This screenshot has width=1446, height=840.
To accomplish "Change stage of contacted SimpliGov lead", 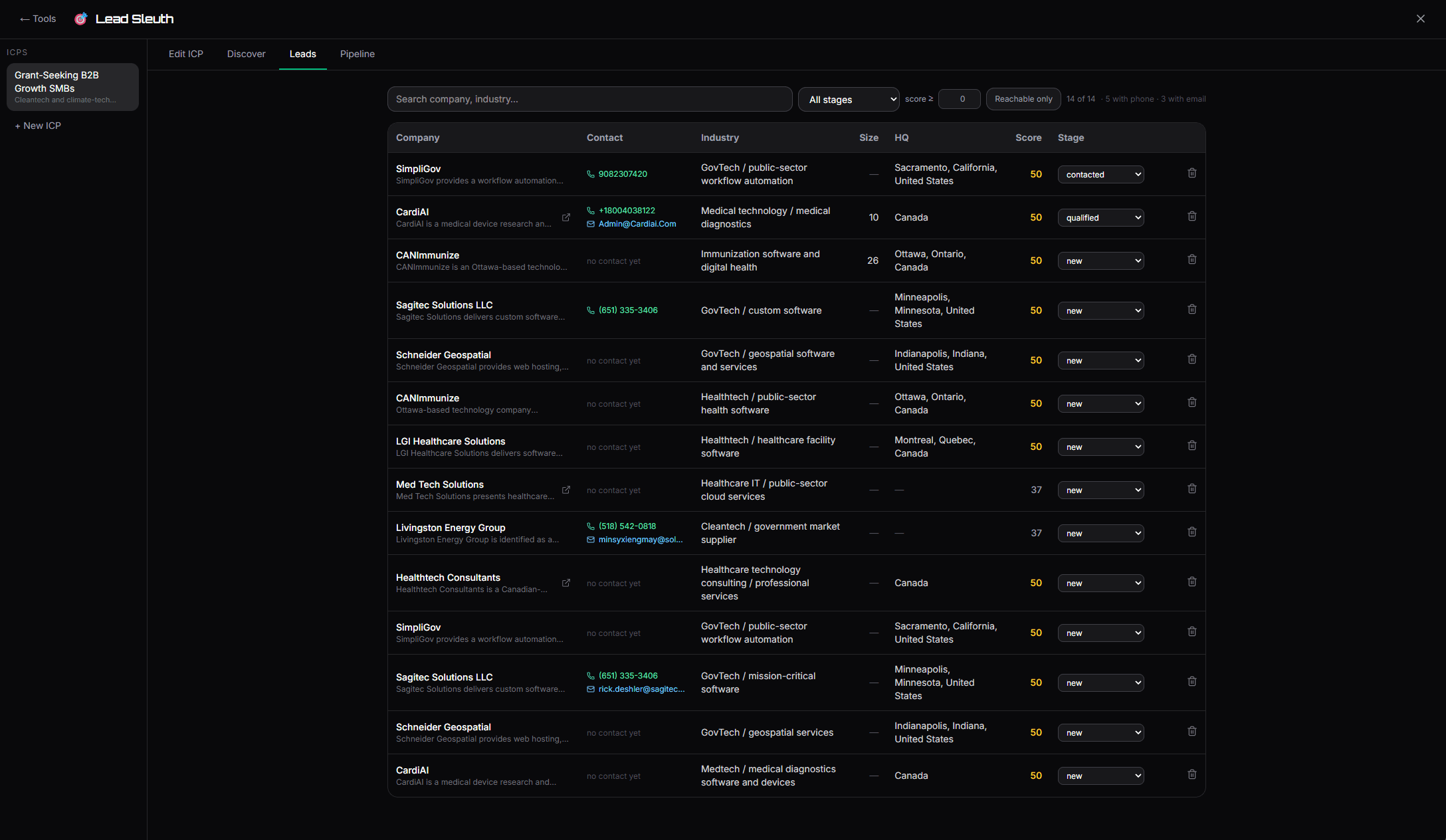I will pyautogui.click(x=1101, y=174).
